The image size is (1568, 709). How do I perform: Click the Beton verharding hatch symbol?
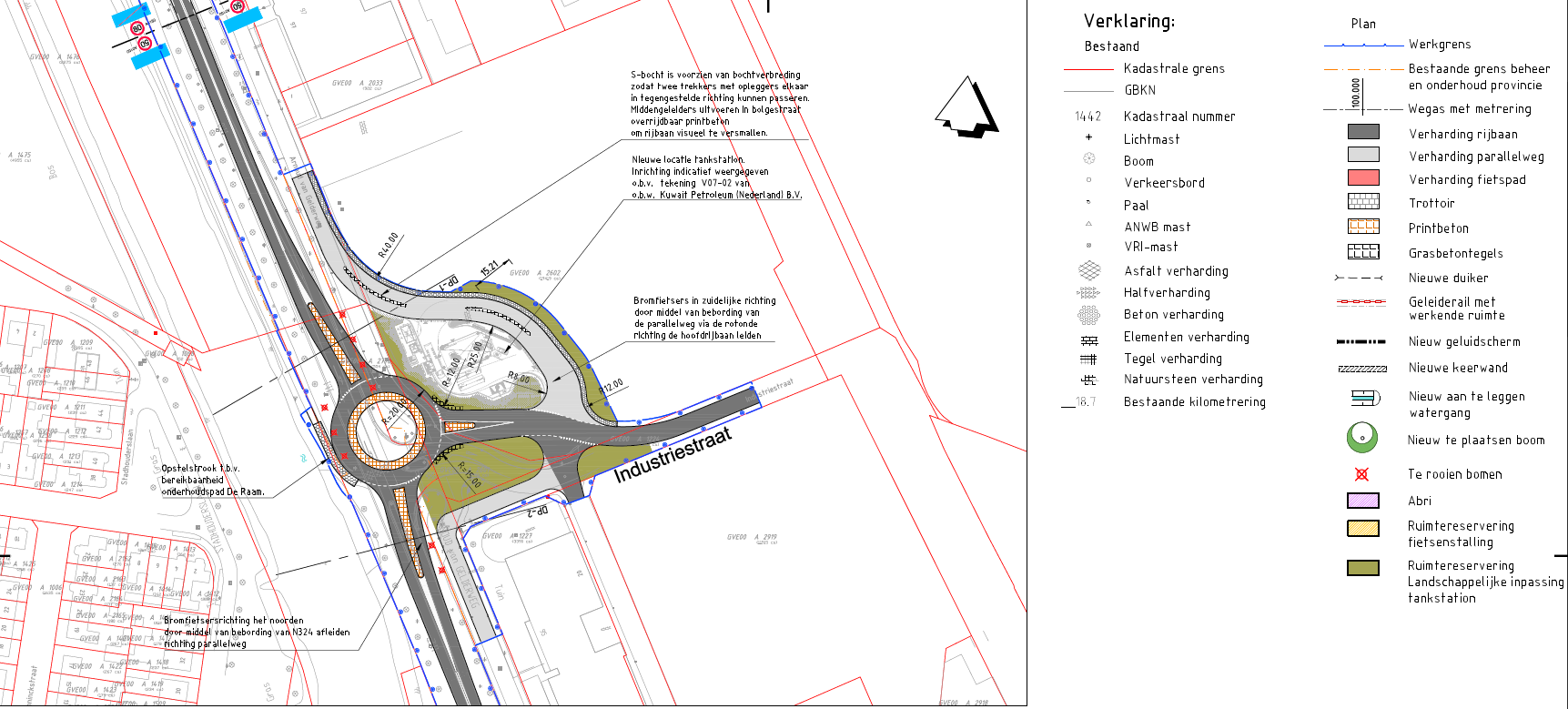pyautogui.click(x=1088, y=315)
